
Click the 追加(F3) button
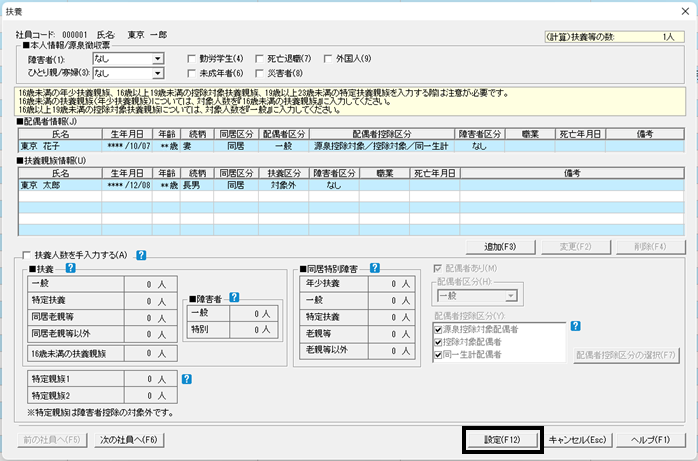500,247
